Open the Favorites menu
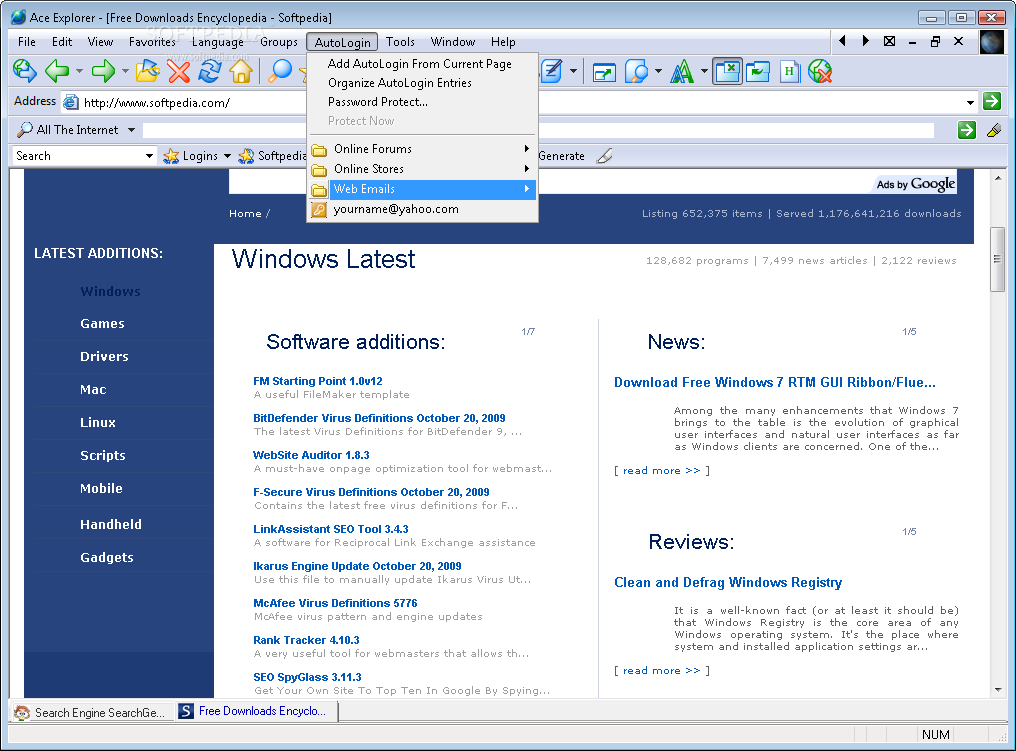1016x751 pixels. tap(152, 42)
